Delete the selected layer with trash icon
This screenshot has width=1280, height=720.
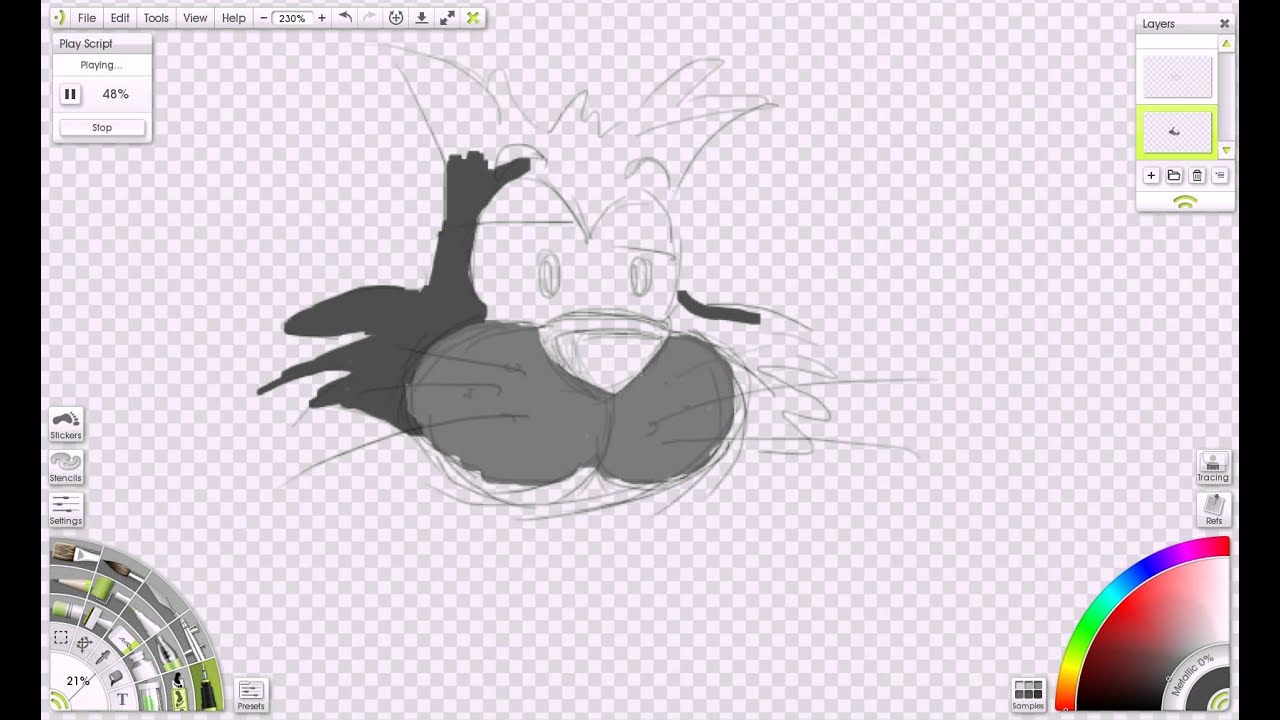coord(1197,176)
